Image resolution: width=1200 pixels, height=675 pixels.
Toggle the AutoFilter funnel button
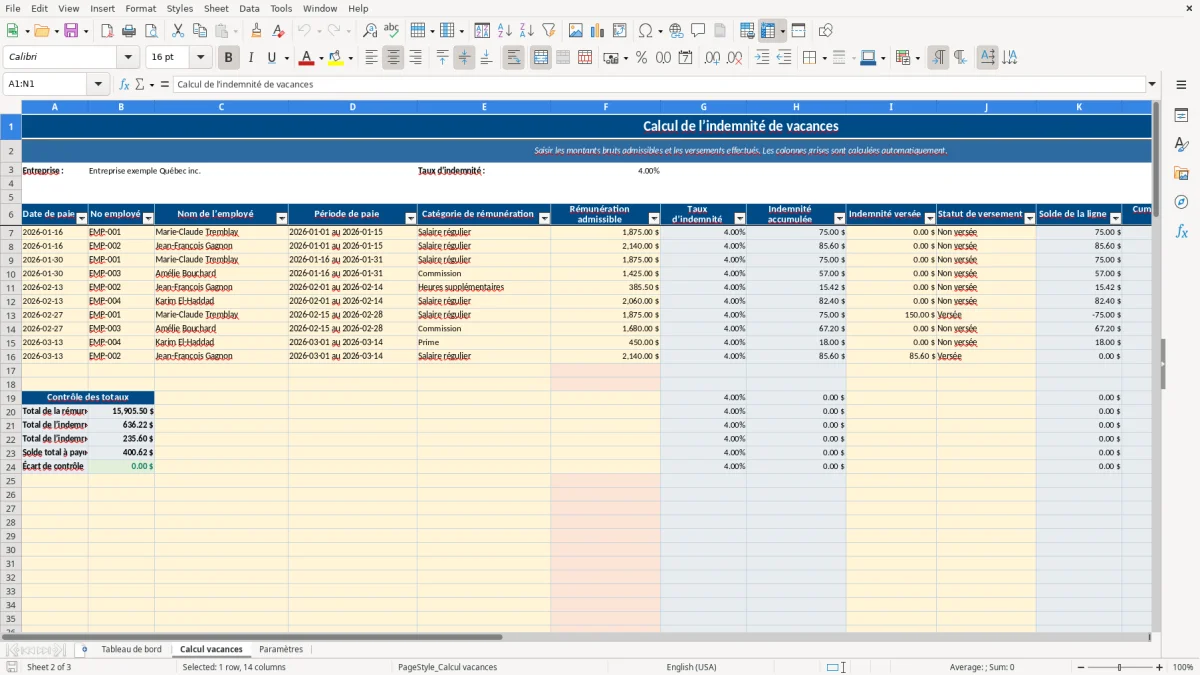[x=549, y=31]
